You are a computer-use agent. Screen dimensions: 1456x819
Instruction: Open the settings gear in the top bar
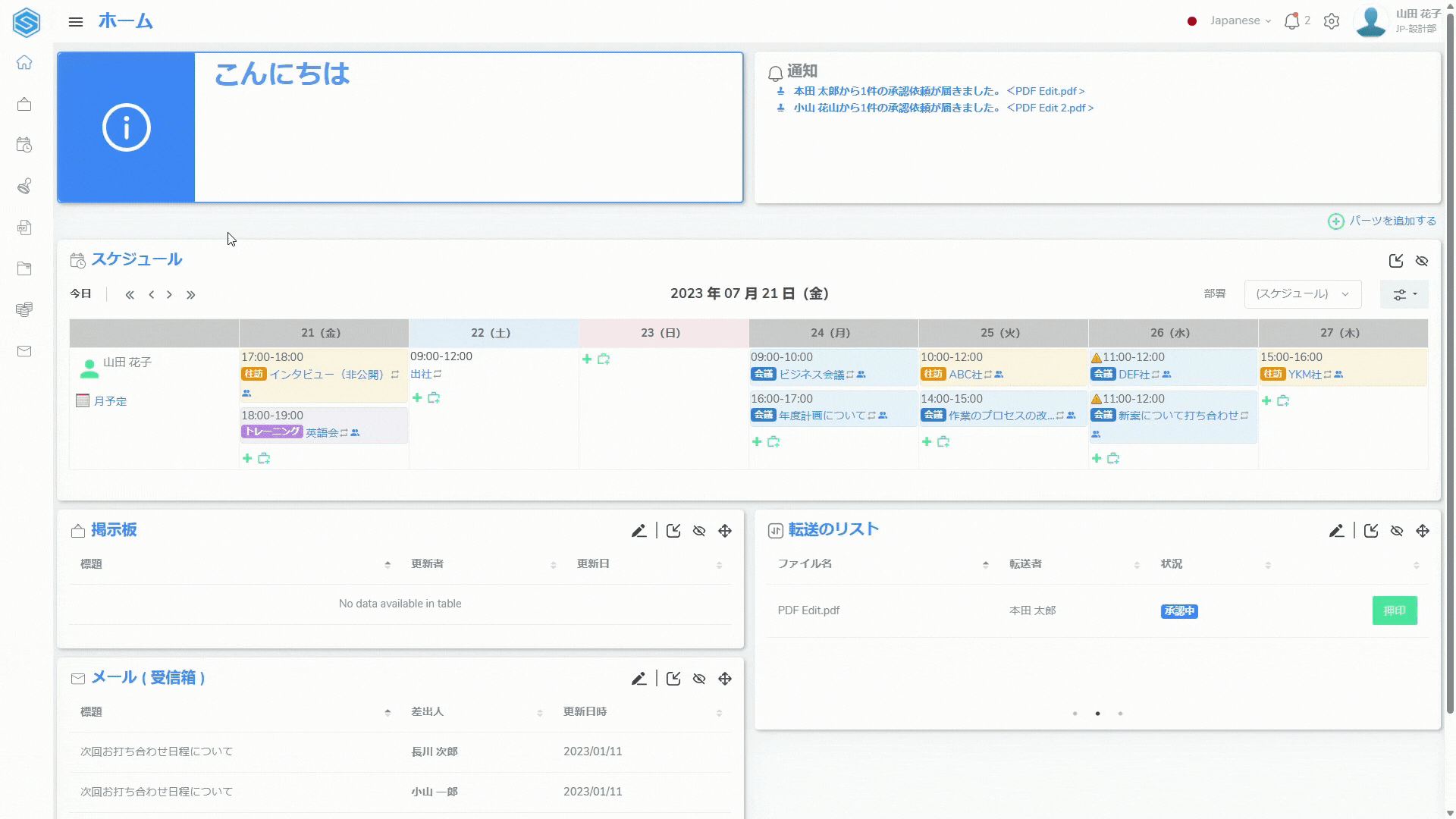(x=1332, y=21)
